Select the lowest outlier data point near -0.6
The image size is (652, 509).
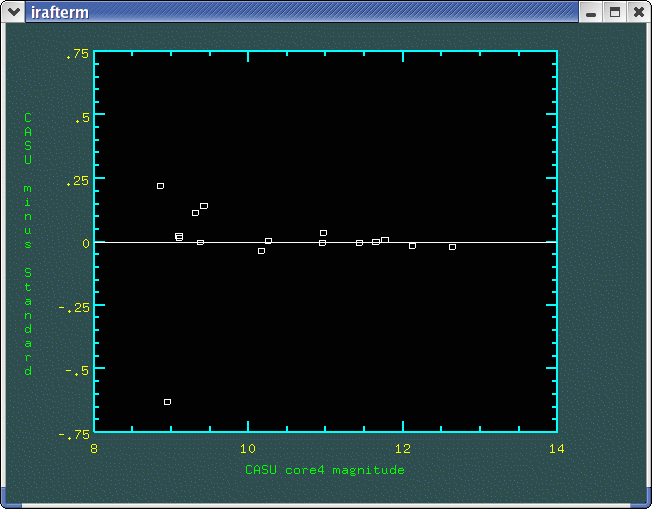(x=167, y=402)
